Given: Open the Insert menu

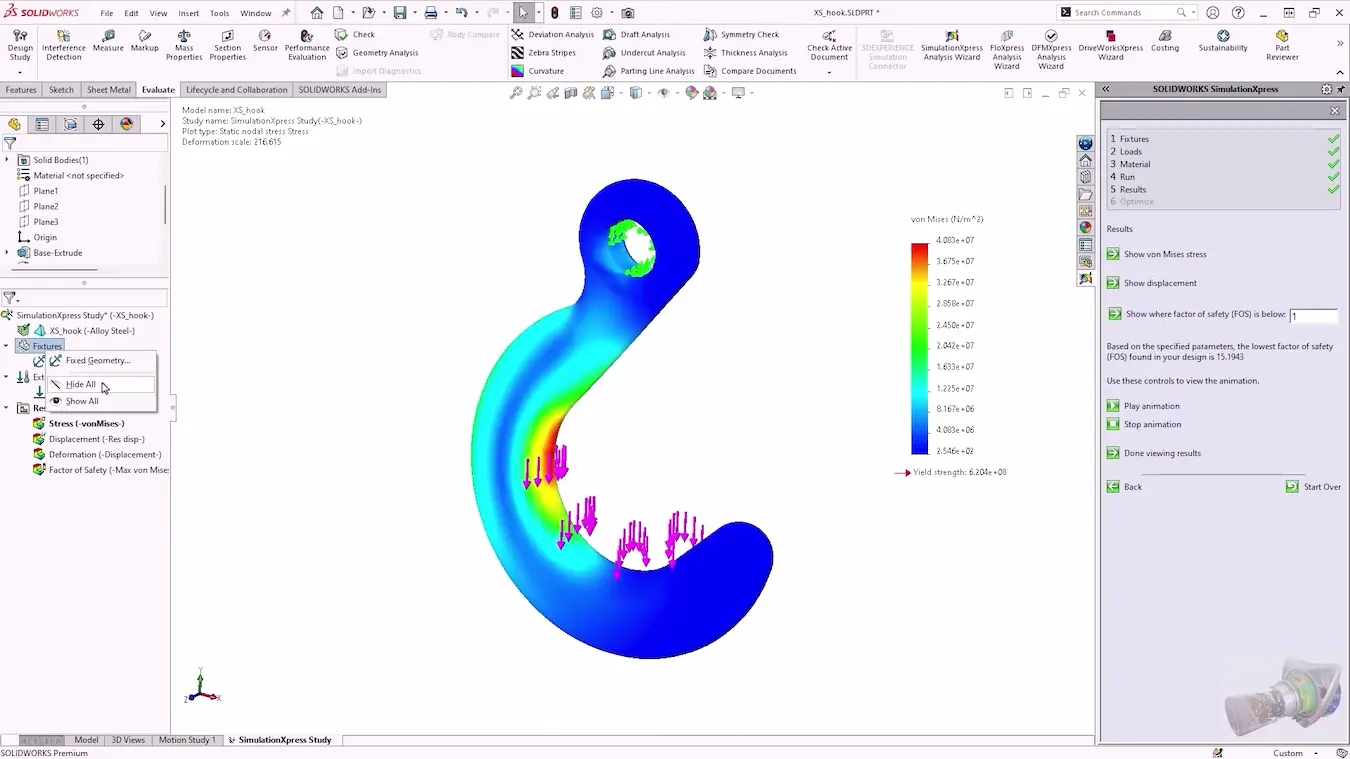Looking at the screenshot, I should [188, 14].
